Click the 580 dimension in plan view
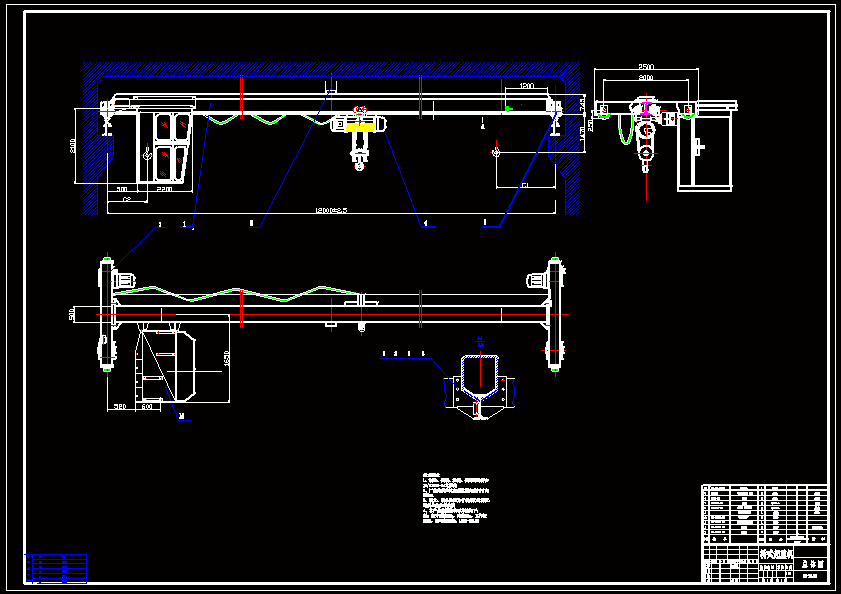 [x=120, y=407]
